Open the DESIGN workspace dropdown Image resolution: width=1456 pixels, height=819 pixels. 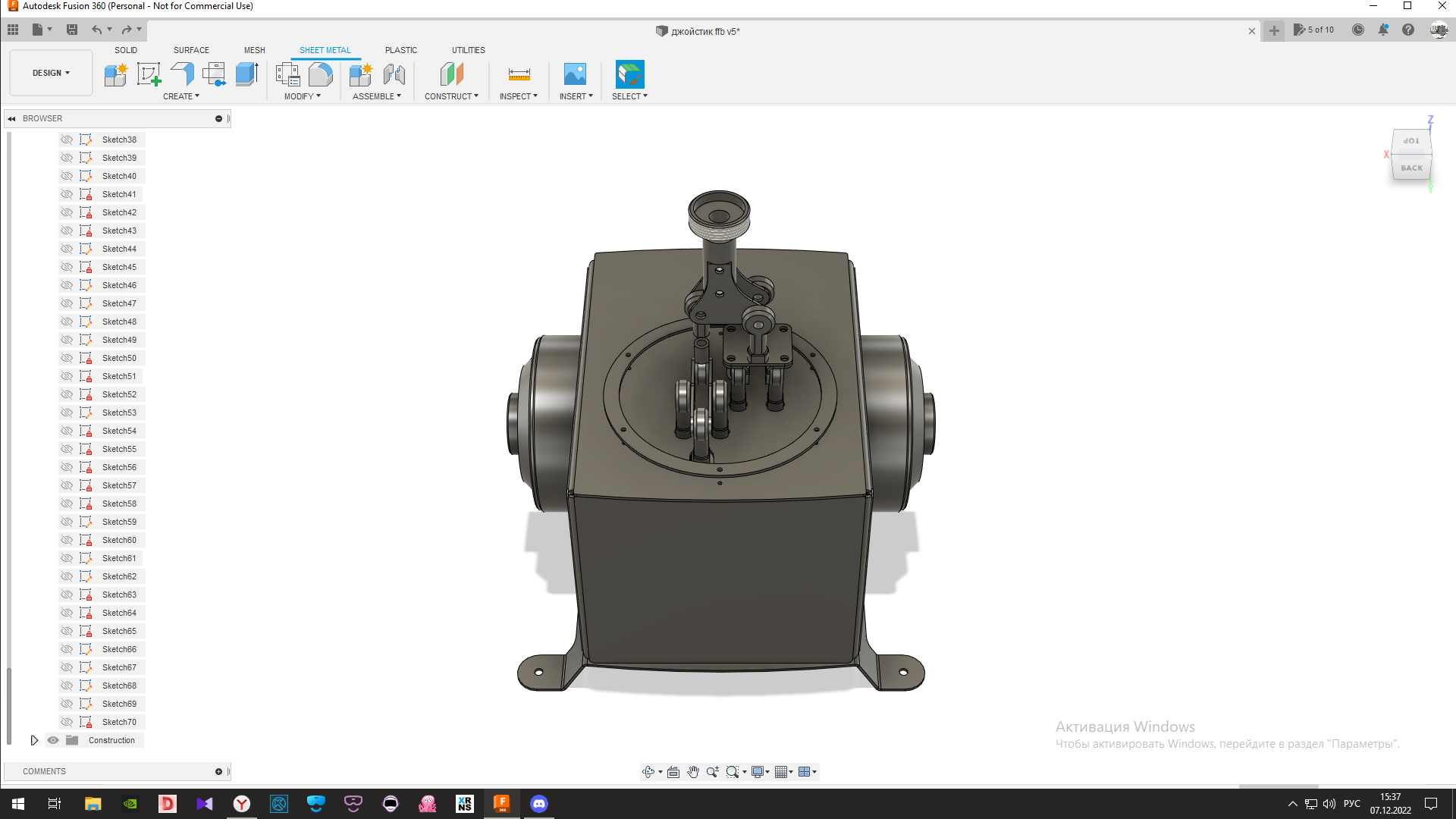click(x=51, y=73)
